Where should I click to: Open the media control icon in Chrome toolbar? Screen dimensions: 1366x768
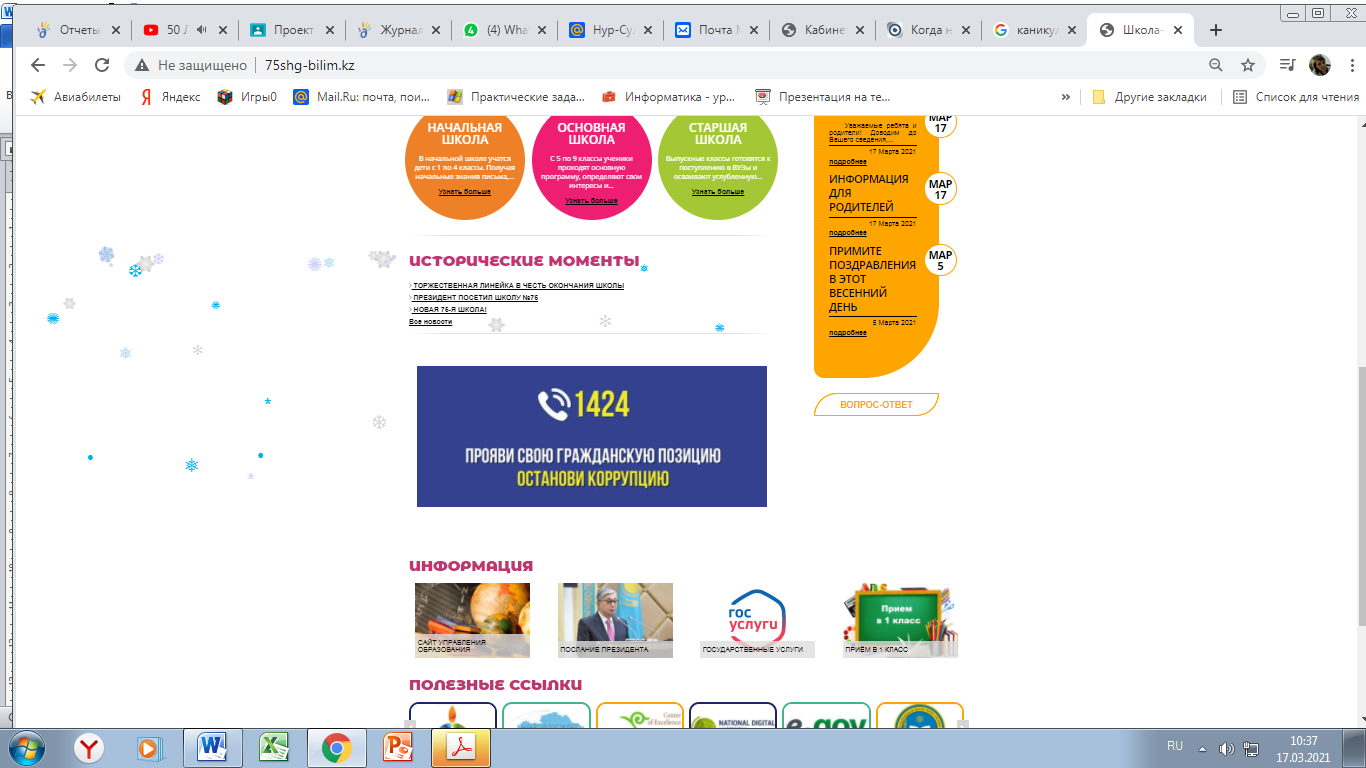tap(1288, 65)
